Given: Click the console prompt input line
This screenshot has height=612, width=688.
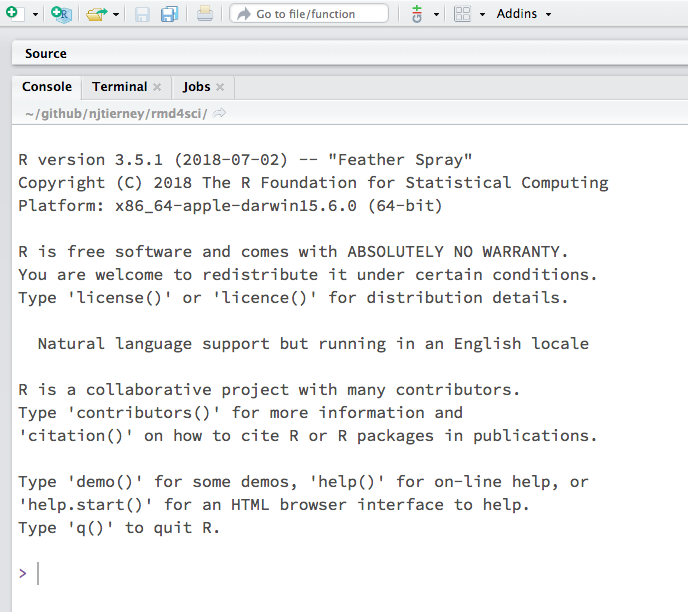Looking at the screenshot, I should (x=350, y=573).
